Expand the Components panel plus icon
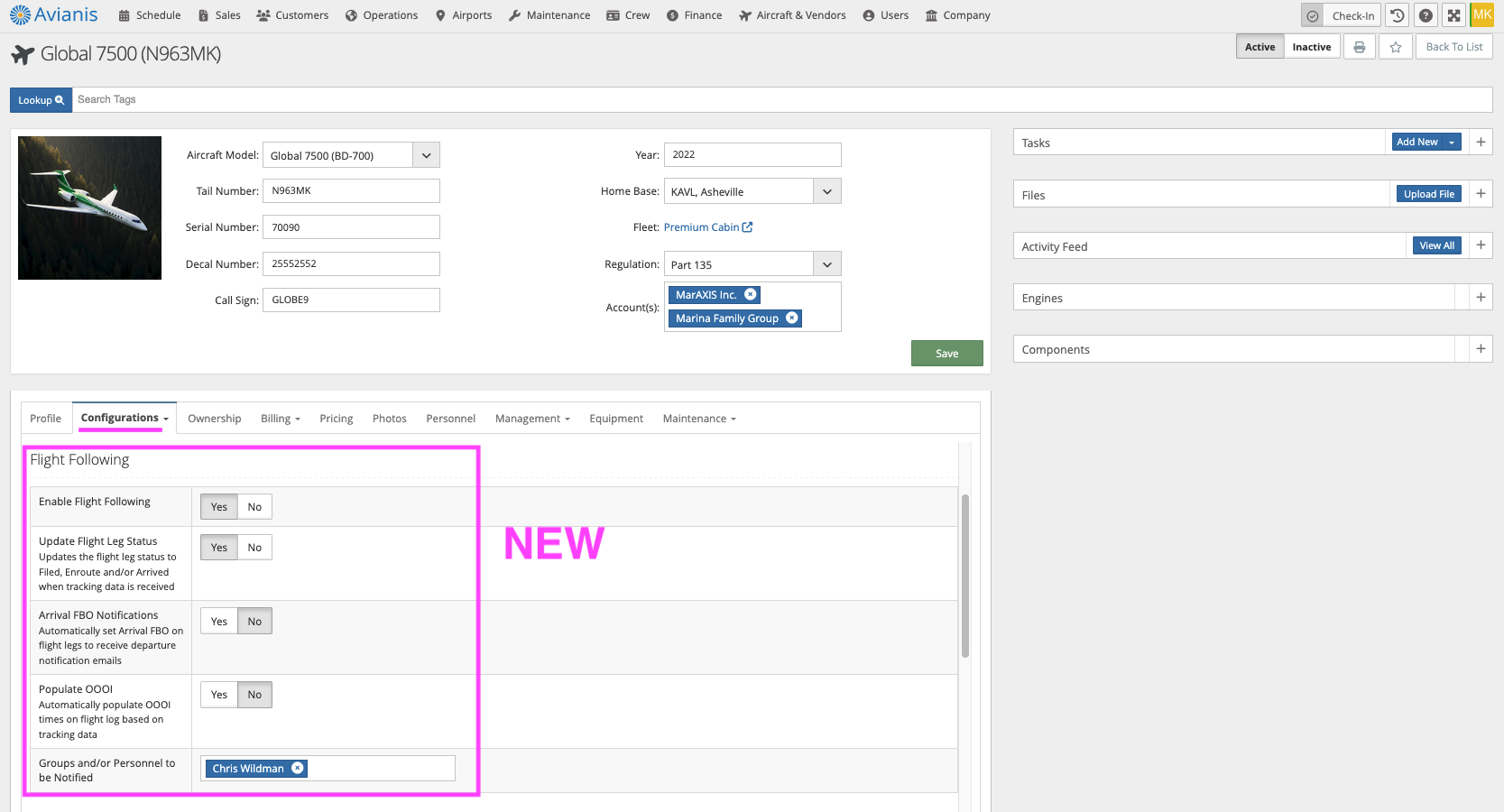This screenshot has height=812, width=1504. tap(1481, 348)
